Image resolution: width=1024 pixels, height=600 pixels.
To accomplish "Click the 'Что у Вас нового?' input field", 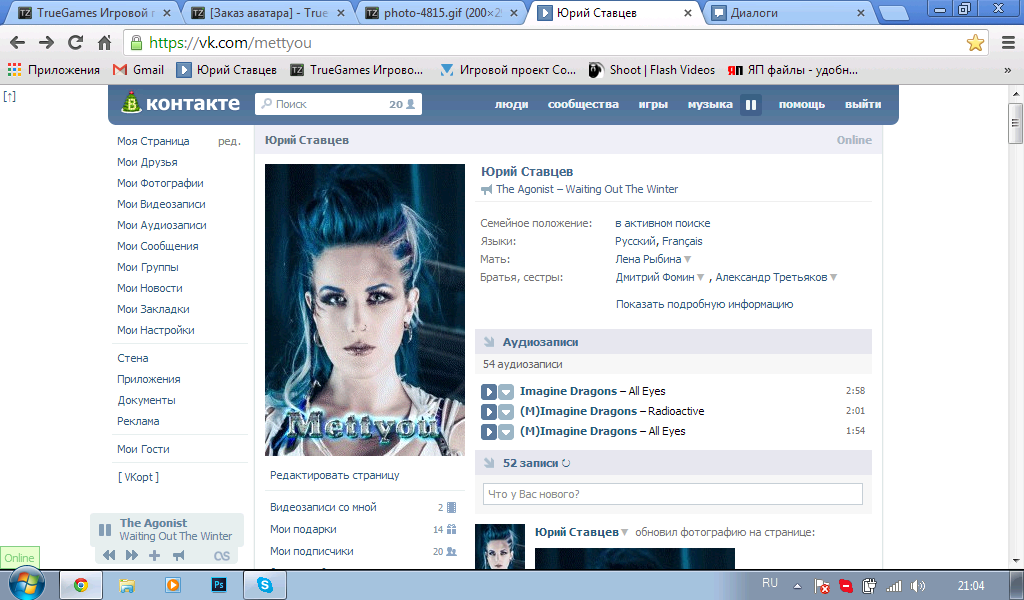I will [x=672, y=494].
